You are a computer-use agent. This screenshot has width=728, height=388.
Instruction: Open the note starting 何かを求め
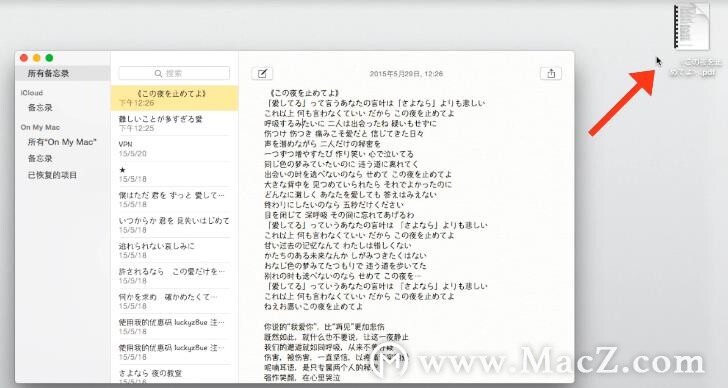174,301
